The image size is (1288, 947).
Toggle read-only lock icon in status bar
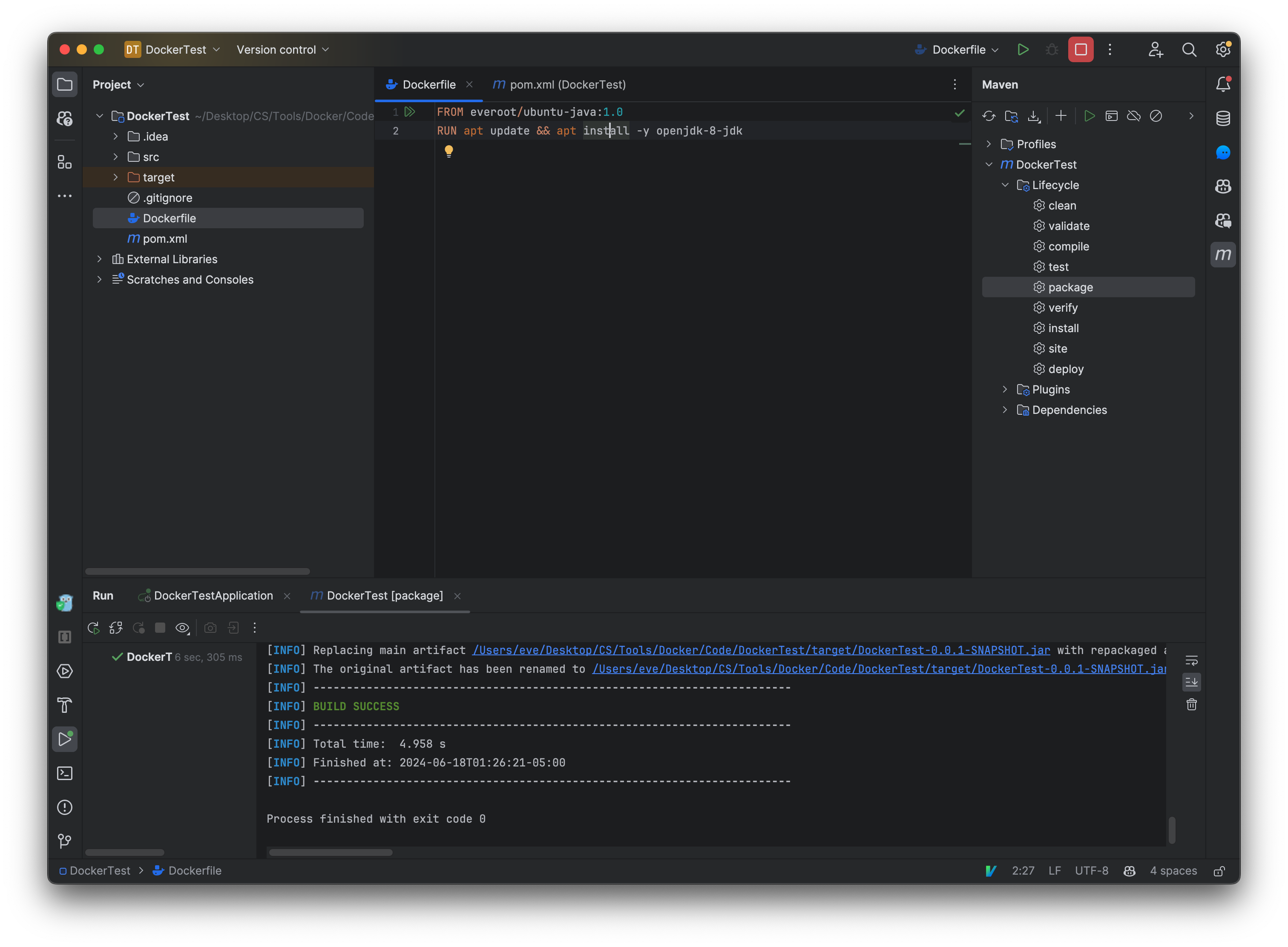[x=1219, y=871]
